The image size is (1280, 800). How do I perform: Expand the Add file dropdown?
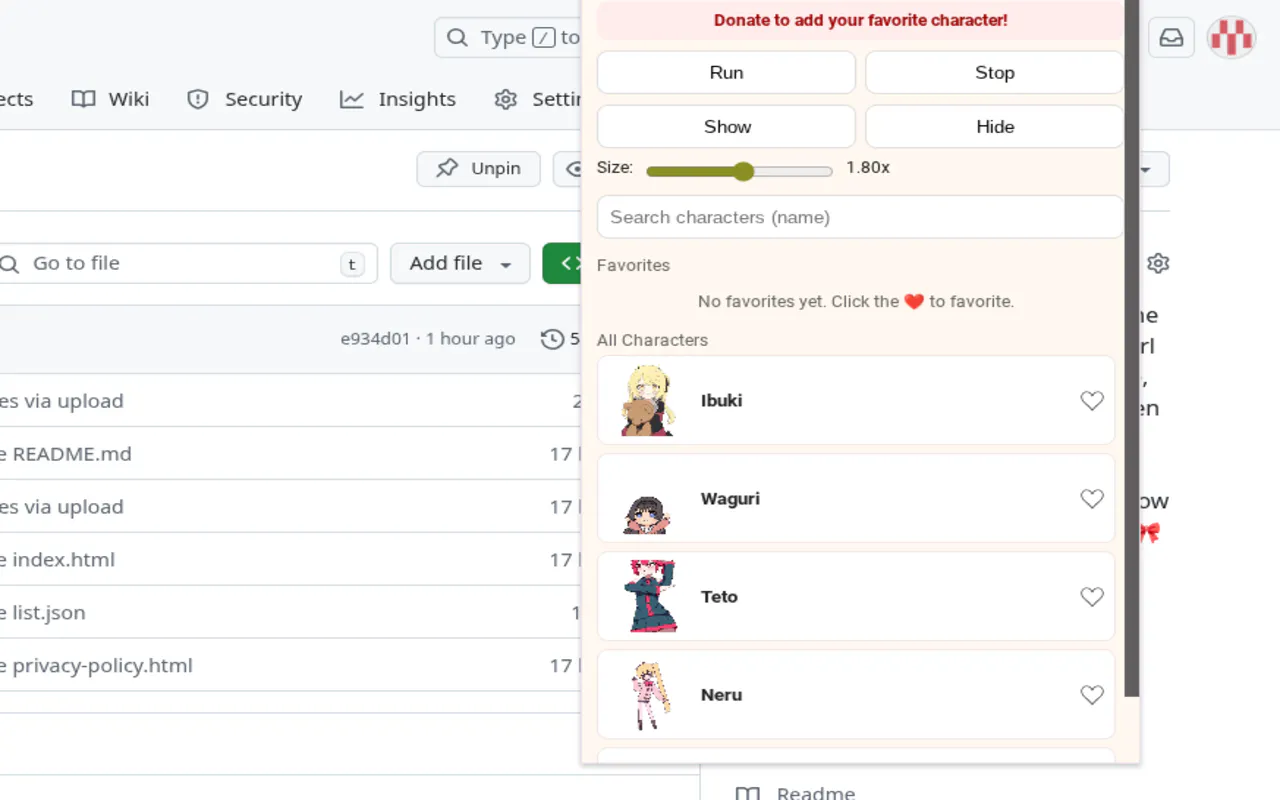tap(460, 263)
